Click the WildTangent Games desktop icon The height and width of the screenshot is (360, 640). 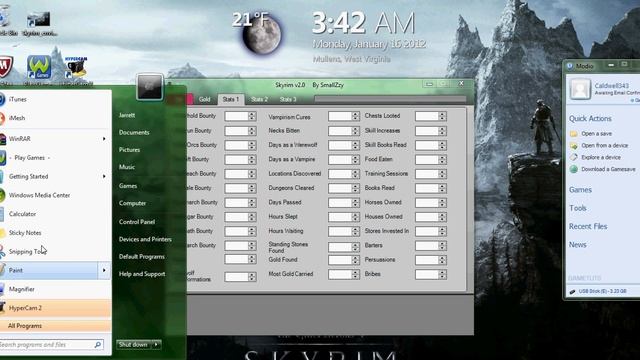[x=39, y=67]
